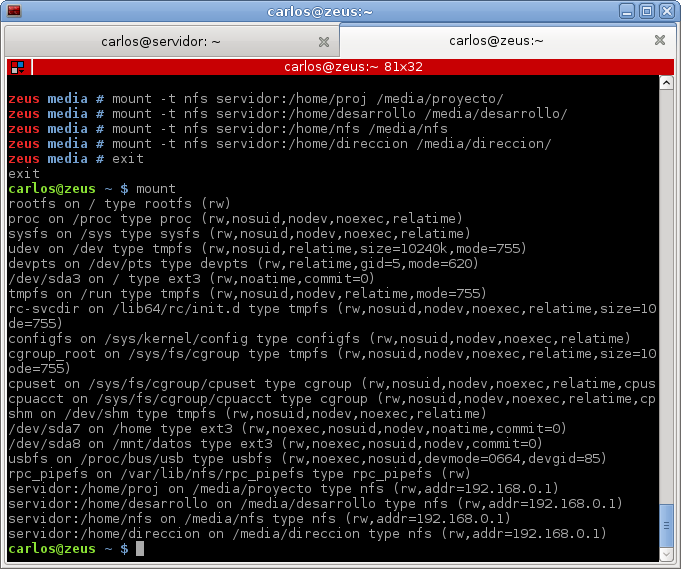Click the 'devpts on /dev/pts' line

pos(243,264)
